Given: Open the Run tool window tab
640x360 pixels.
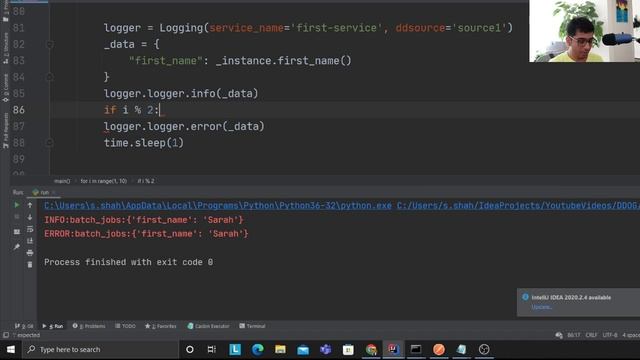Looking at the screenshot, I should [53, 326].
